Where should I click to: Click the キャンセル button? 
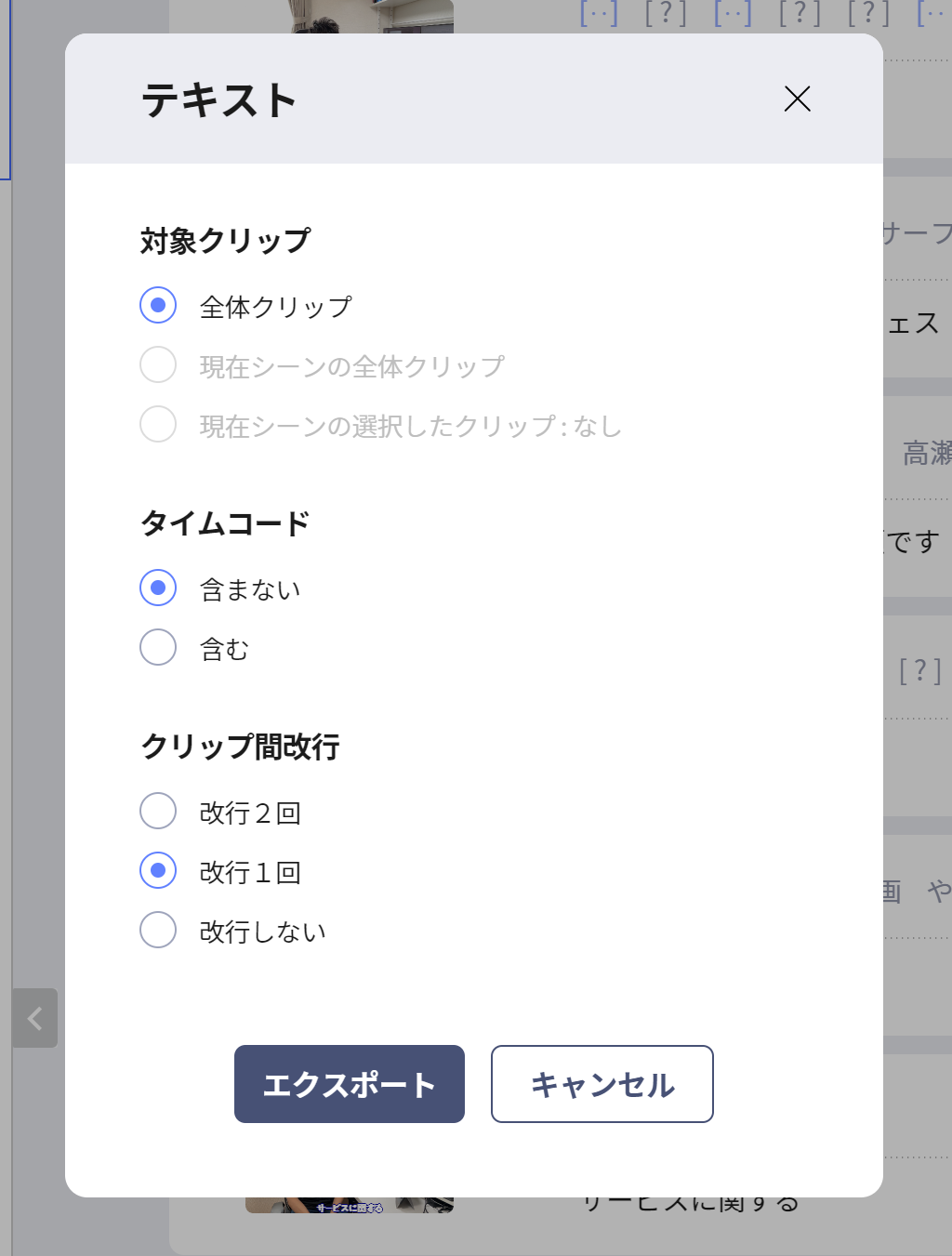click(x=602, y=1084)
